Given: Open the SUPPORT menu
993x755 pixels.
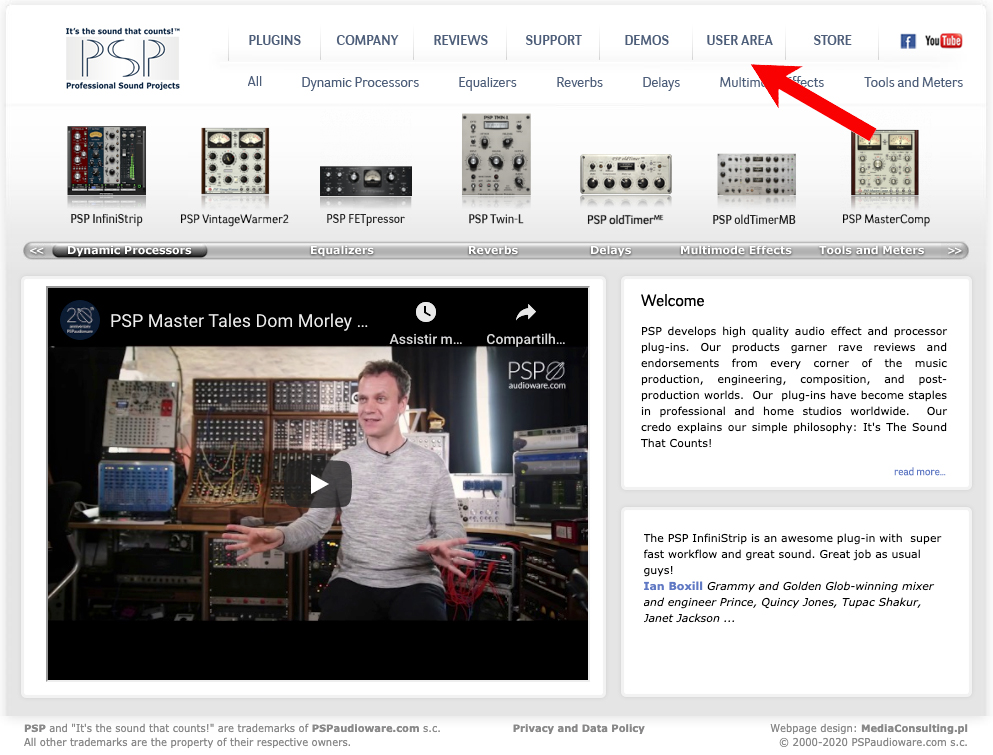Looking at the screenshot, I should [x=553, y=41].
